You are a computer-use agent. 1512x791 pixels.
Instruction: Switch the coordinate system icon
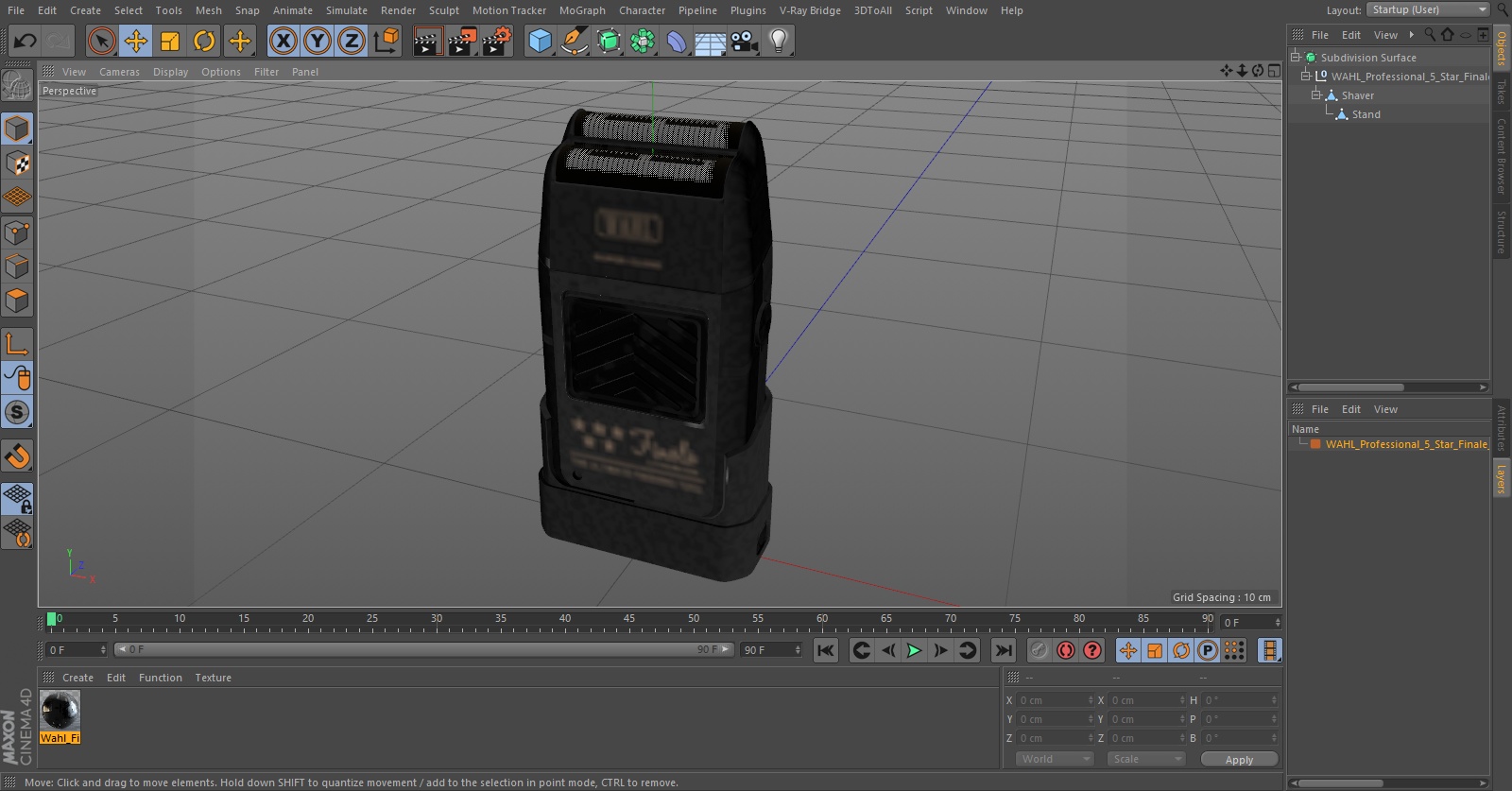[387, 41]
